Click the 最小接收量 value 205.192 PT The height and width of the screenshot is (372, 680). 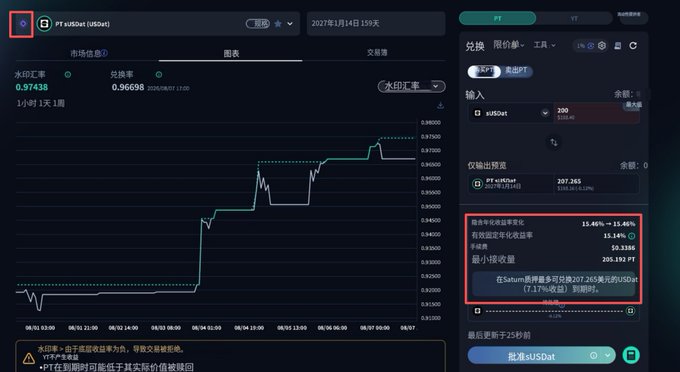coord(618,259)
